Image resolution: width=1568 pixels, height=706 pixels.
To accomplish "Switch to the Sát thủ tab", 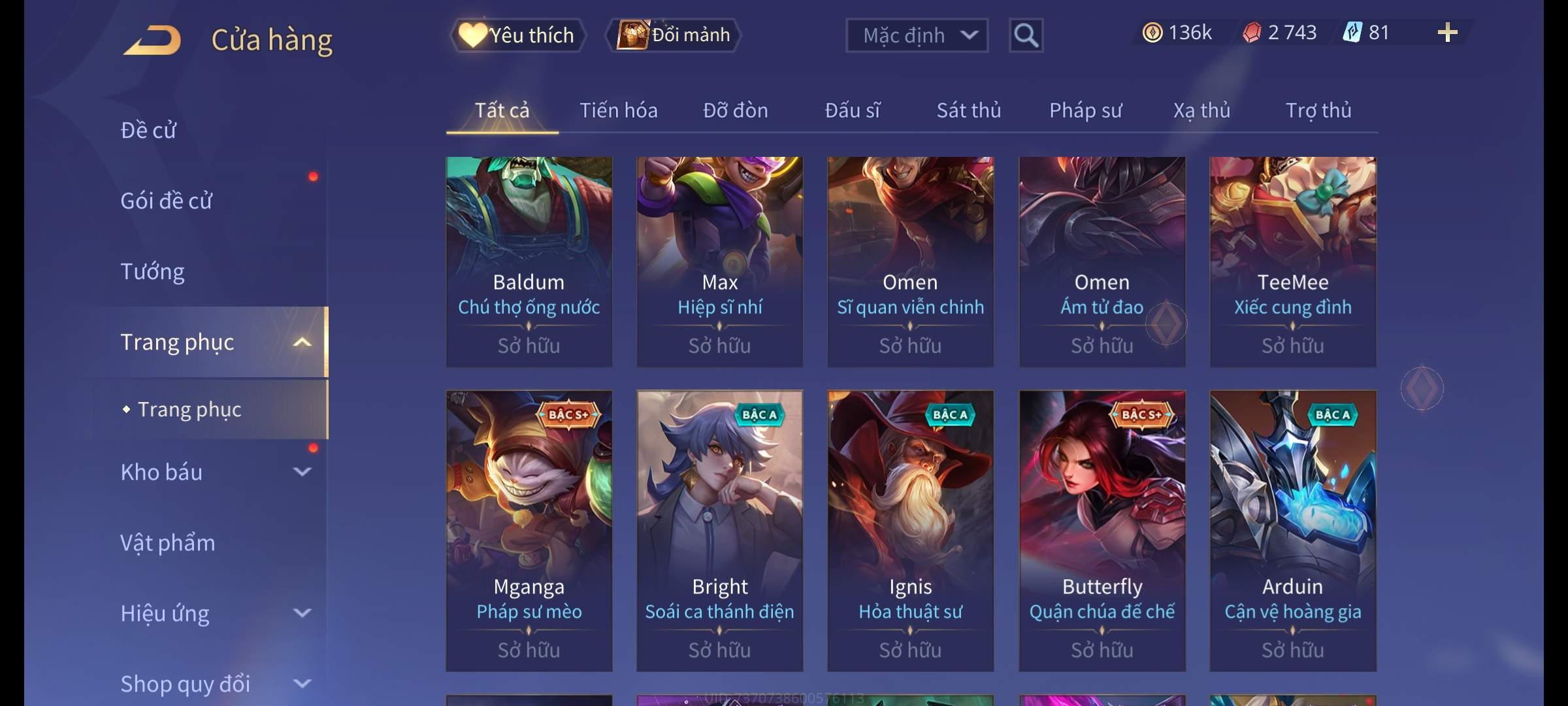I will pos(968,110).
